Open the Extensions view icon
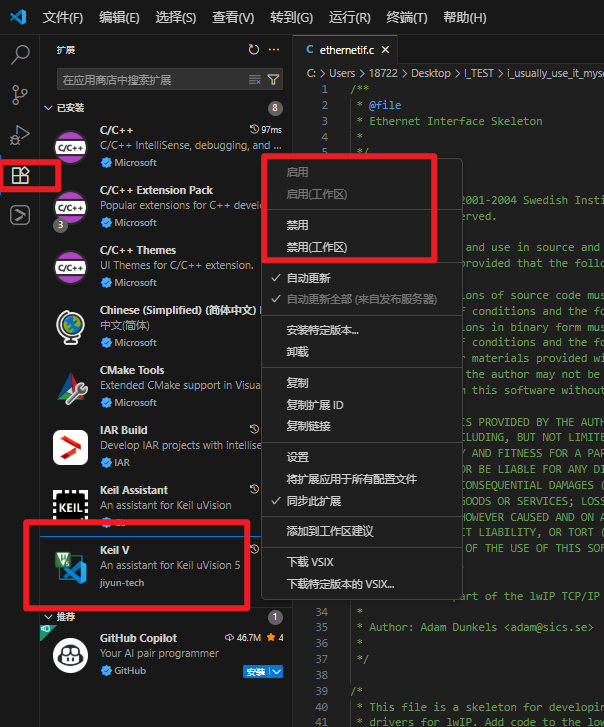This screenshot has width=604, height=727. coord(20,175)
